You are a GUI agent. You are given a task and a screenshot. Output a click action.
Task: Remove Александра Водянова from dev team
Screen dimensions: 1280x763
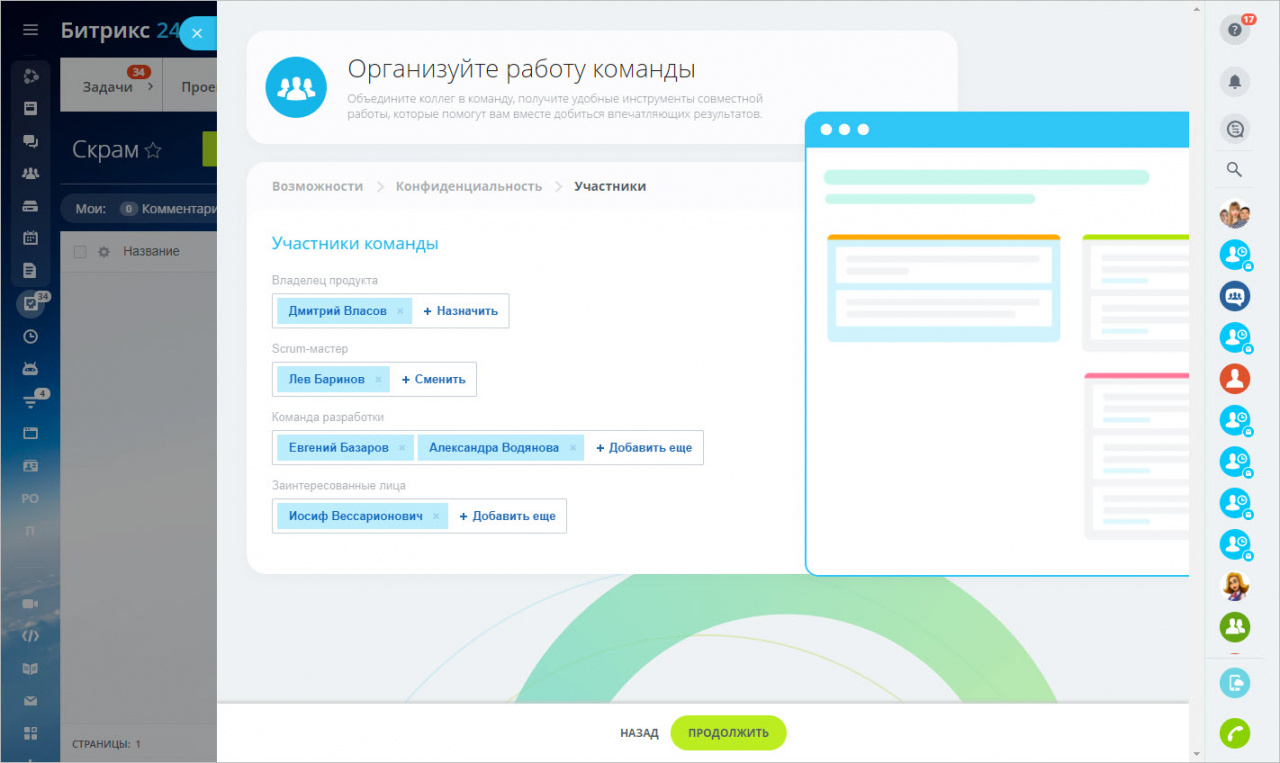pos(573,448)
